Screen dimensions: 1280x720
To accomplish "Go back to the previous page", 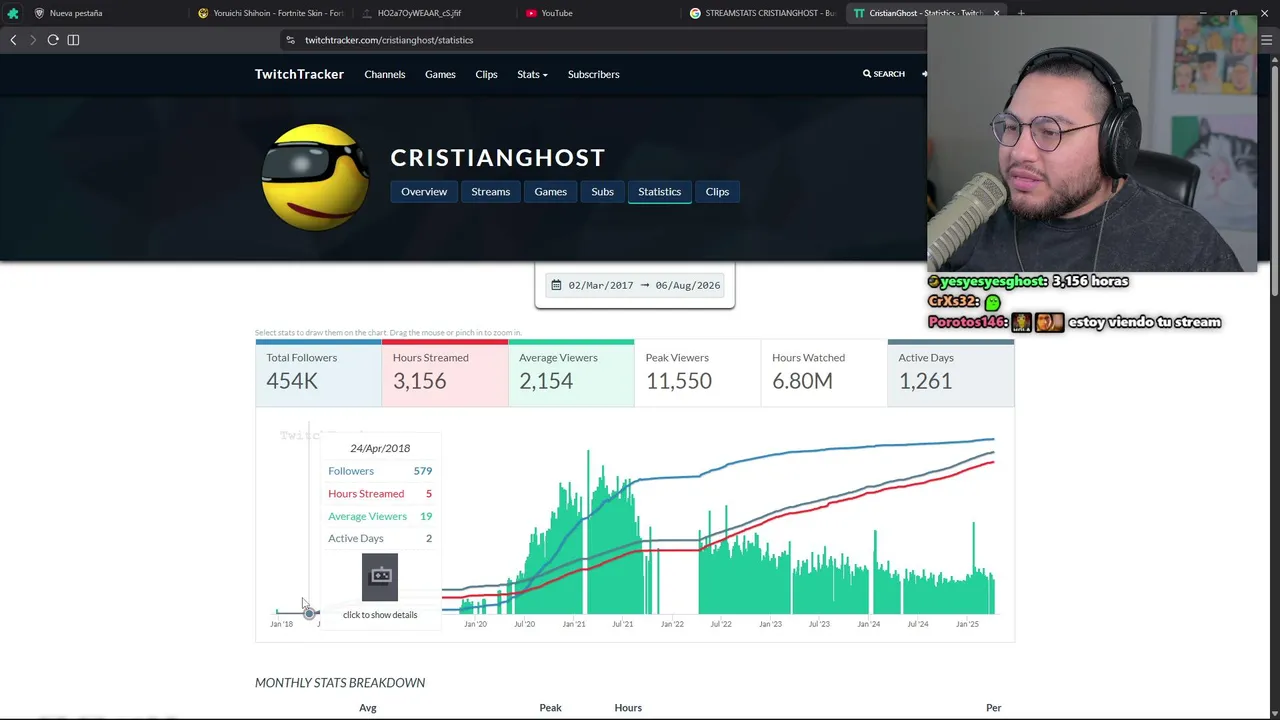I will [13, 40].
